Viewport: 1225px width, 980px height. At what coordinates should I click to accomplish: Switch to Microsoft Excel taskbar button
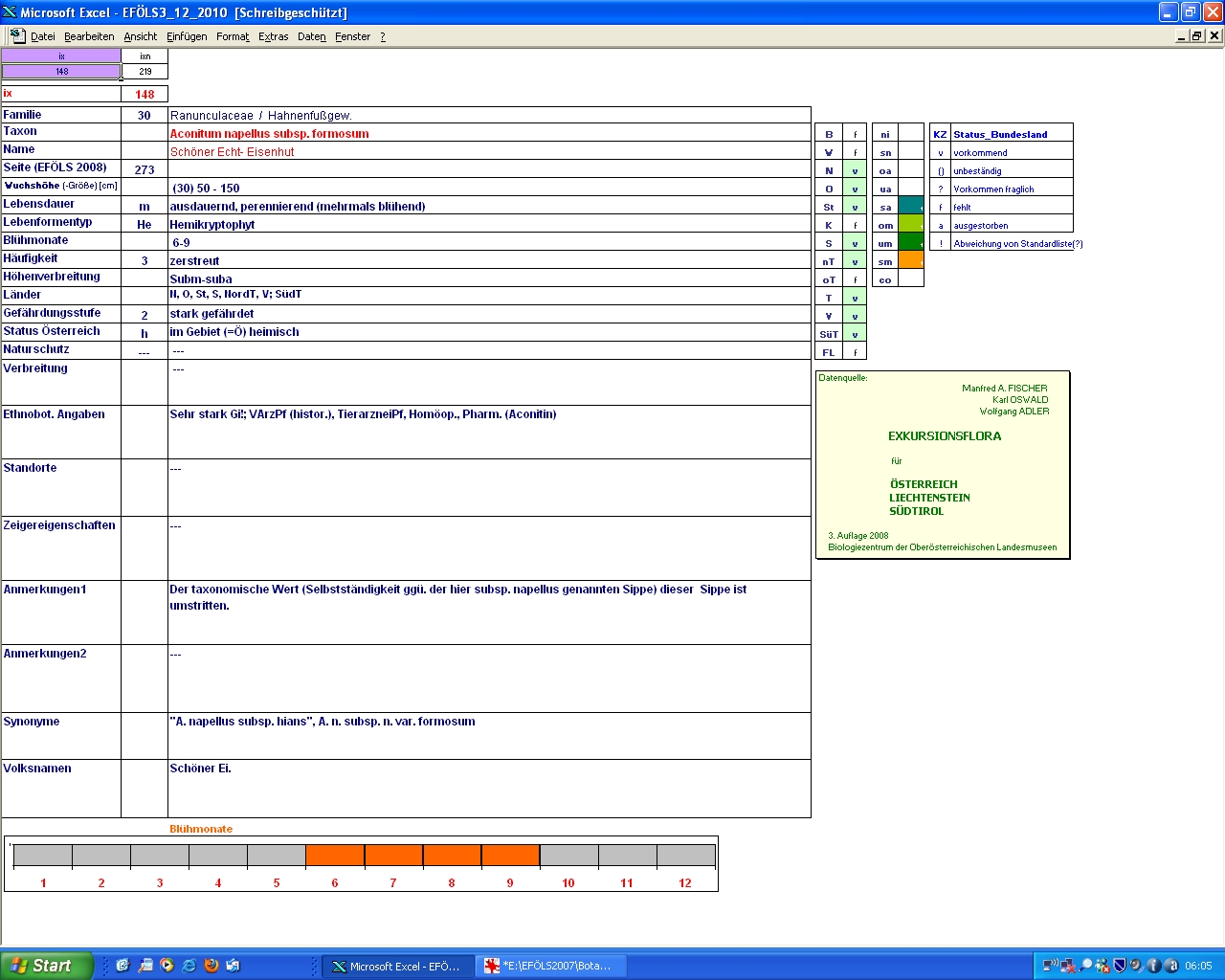(x=396, y=966)
